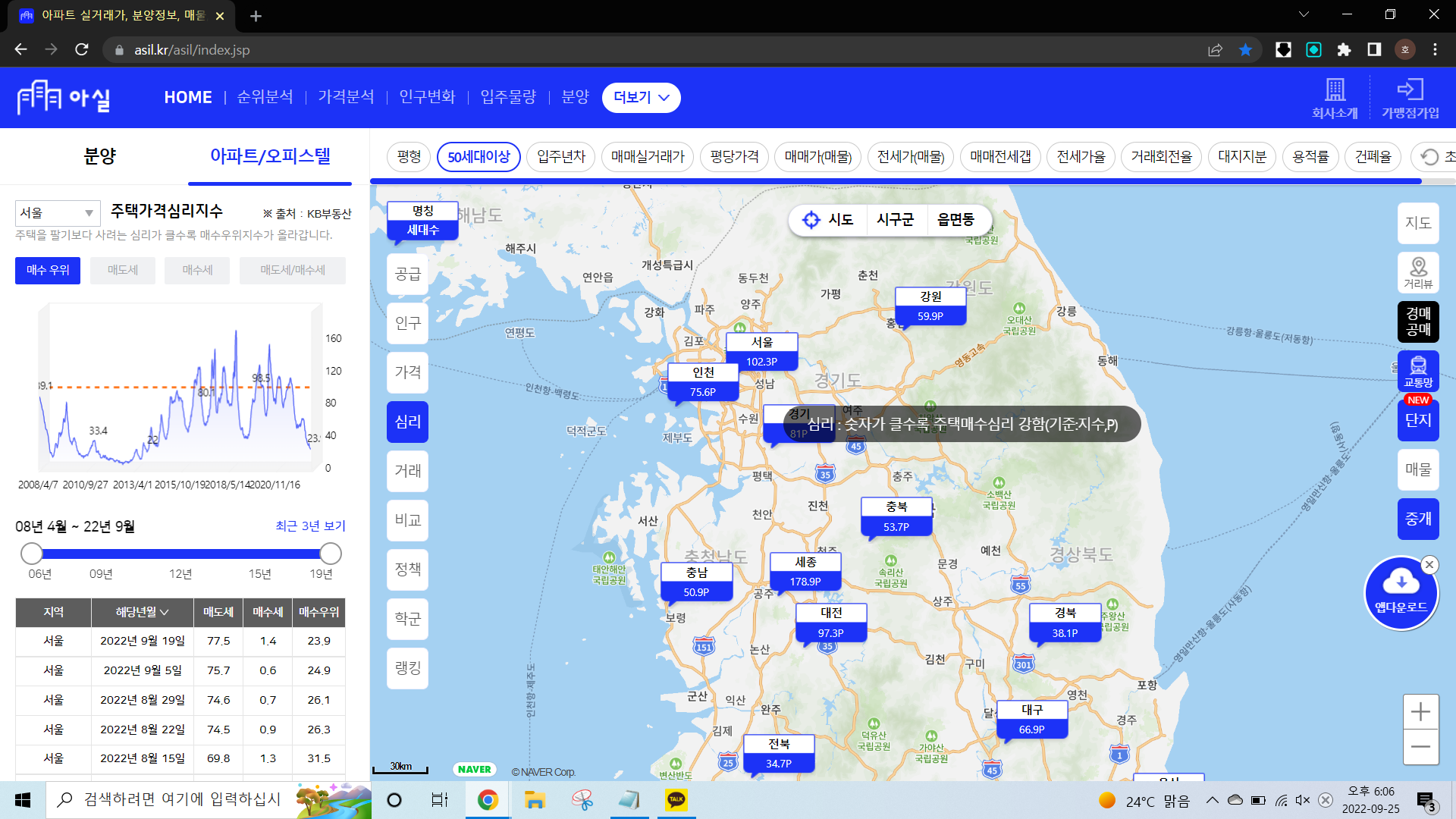The height and width of the screenshot is (819, 1456).
Task: Open the 교통망 transit map icon
Action: [1418, 371]
